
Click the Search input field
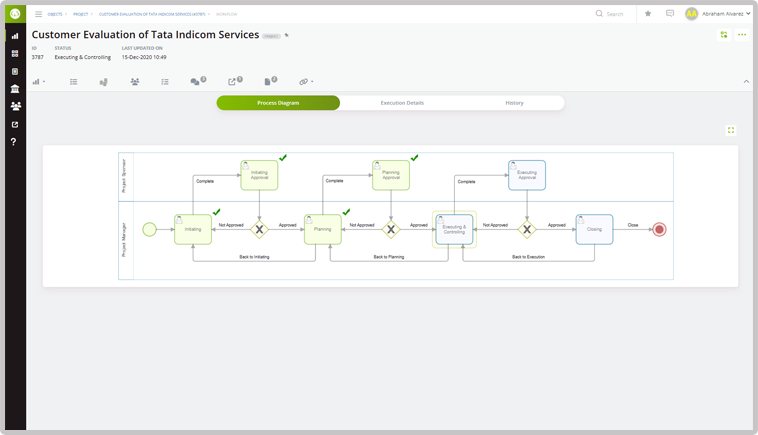click(615, 14)
